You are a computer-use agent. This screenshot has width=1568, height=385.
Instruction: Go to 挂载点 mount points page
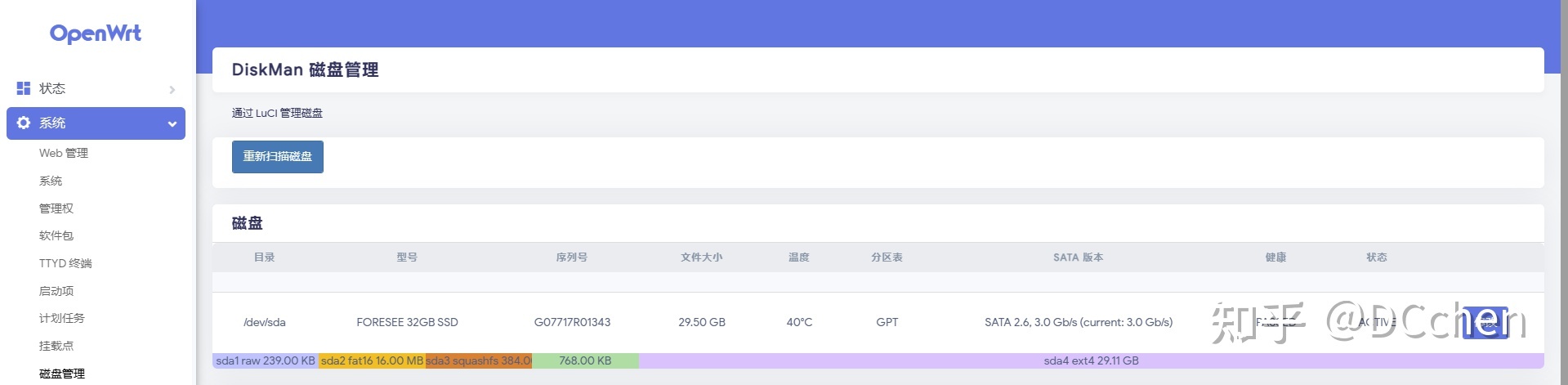(x=56, y=346)
